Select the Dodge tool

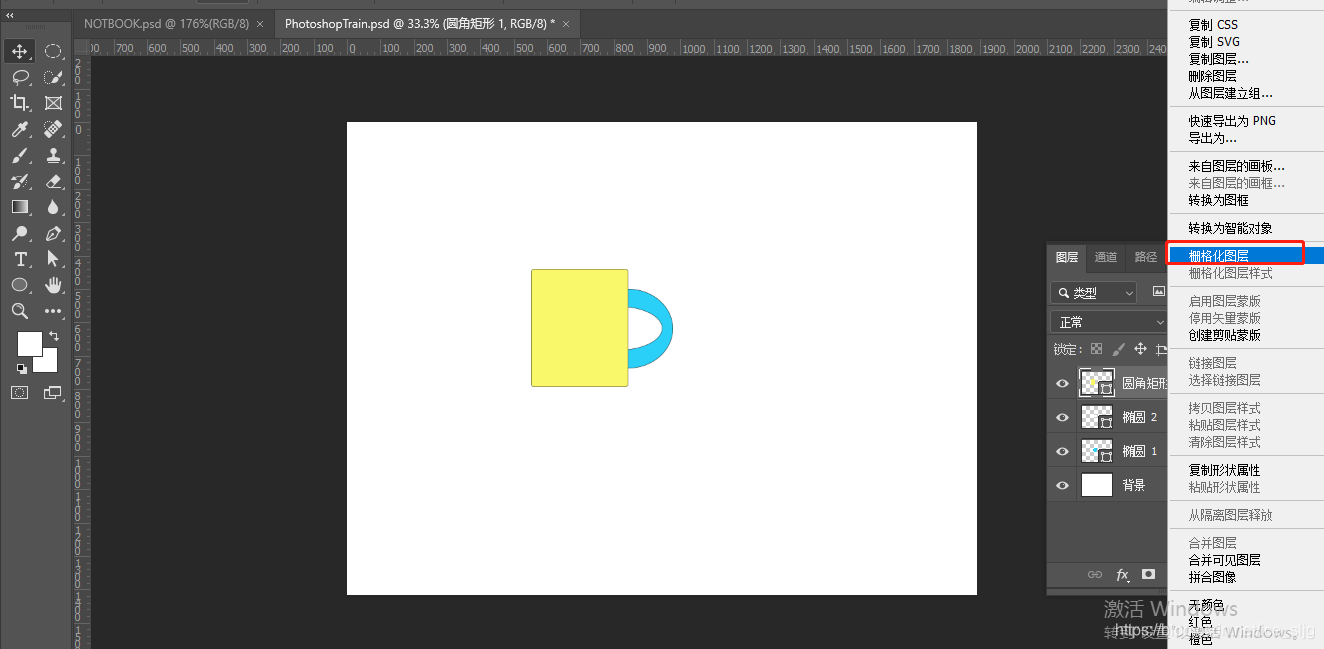(x=20, y=233)
